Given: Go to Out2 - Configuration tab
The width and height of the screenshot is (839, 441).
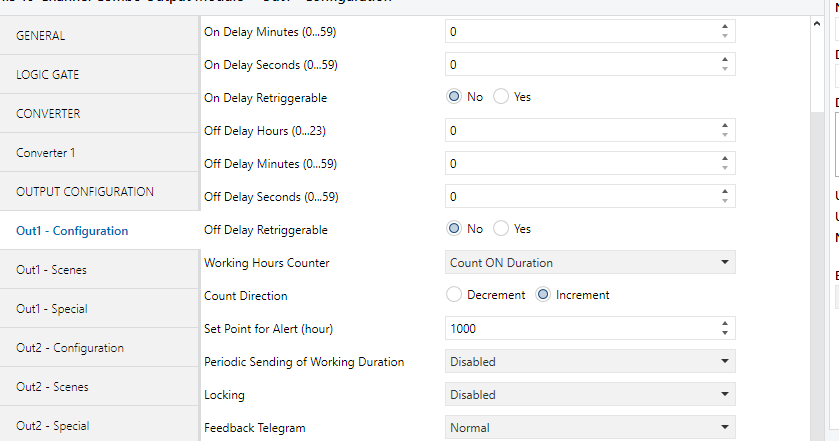Looking at the screenshot, I should pyautogui.click(x=100, y=348).
